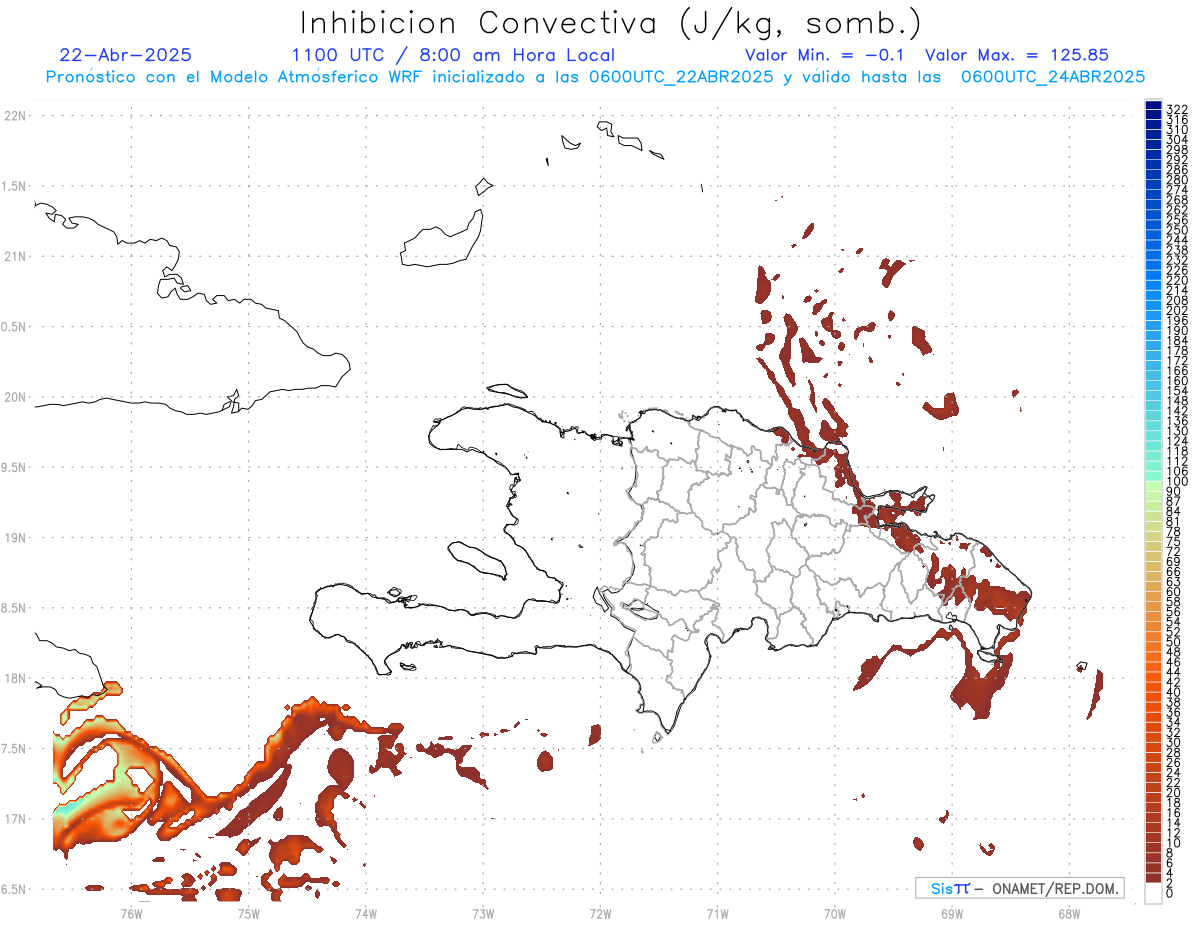The image size is (1200, 927).
Task: Click the "69W" longitude label
Action: 952,912
